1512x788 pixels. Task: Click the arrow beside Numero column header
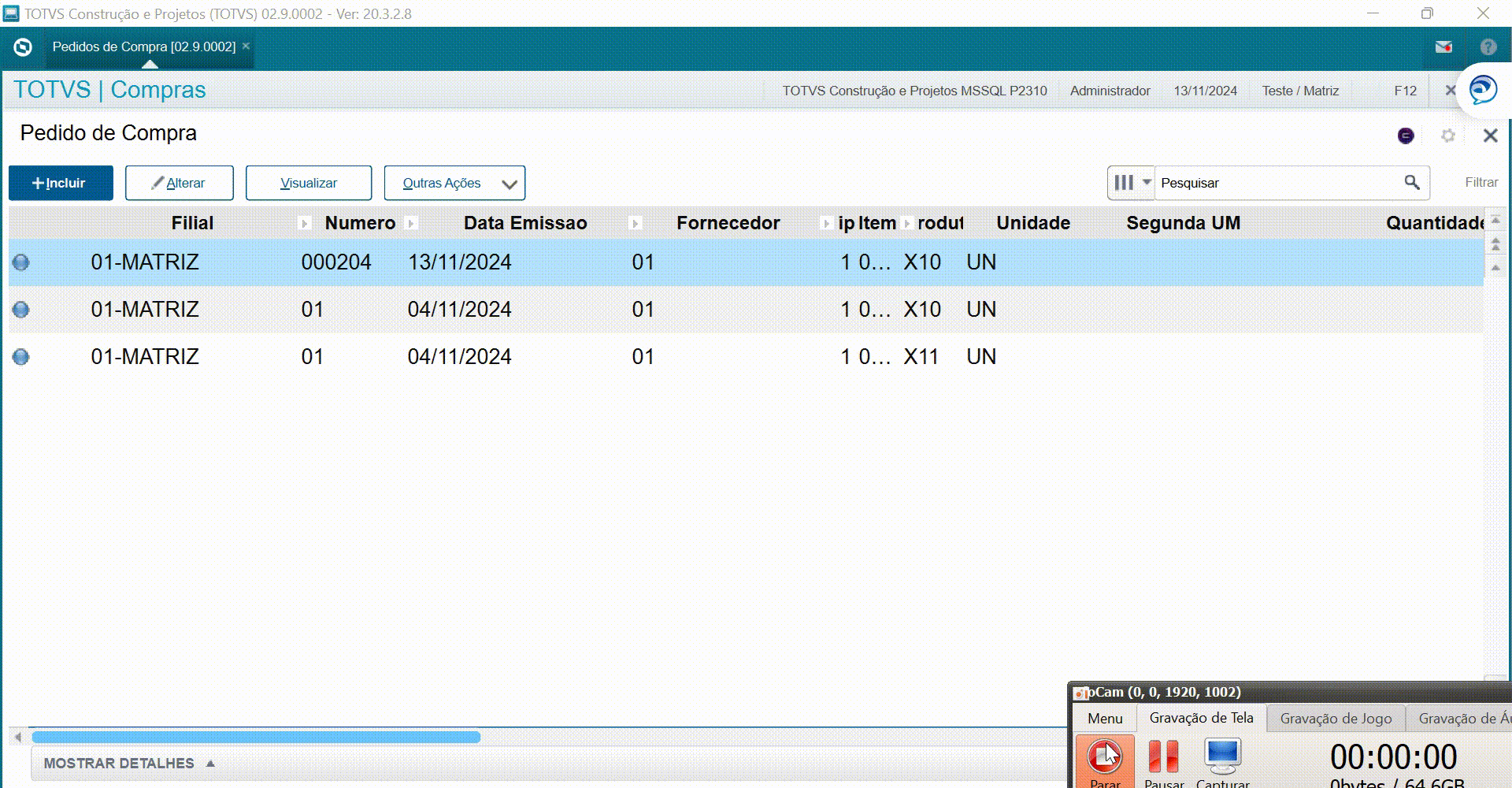point(409,224)
